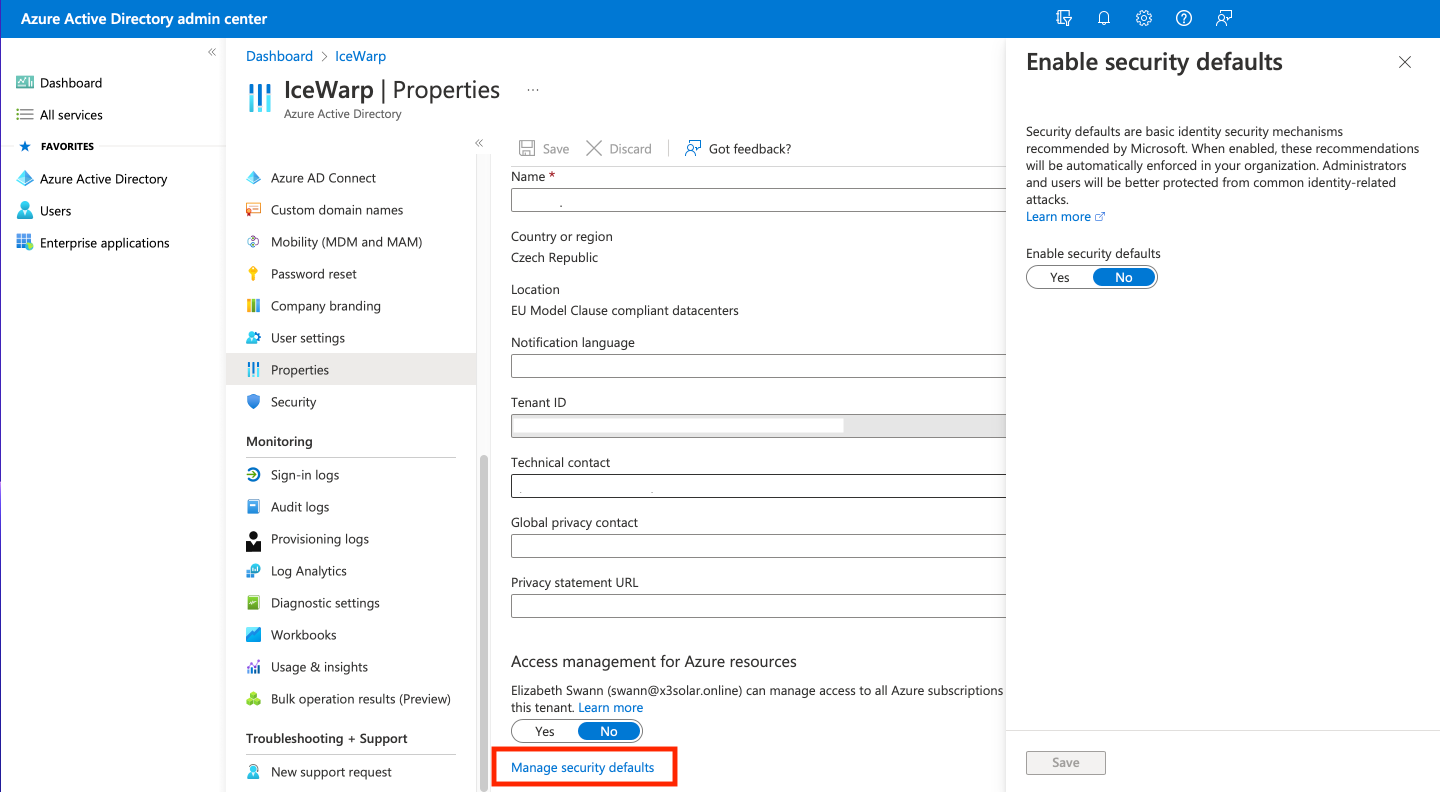Click the Discard button in toolbar
This screenshot has width=1440, height=792.
(619, 148)
